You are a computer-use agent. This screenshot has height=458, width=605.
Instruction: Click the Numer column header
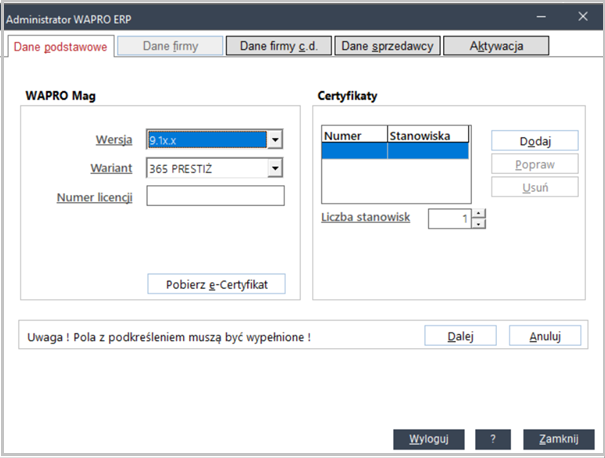[354, 134]
